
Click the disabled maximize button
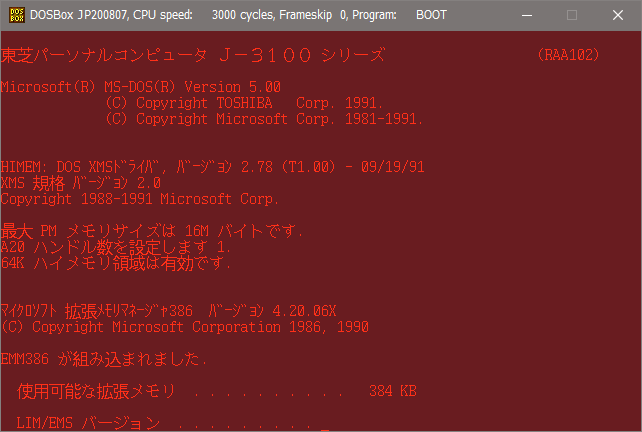[x=572, y=15]
